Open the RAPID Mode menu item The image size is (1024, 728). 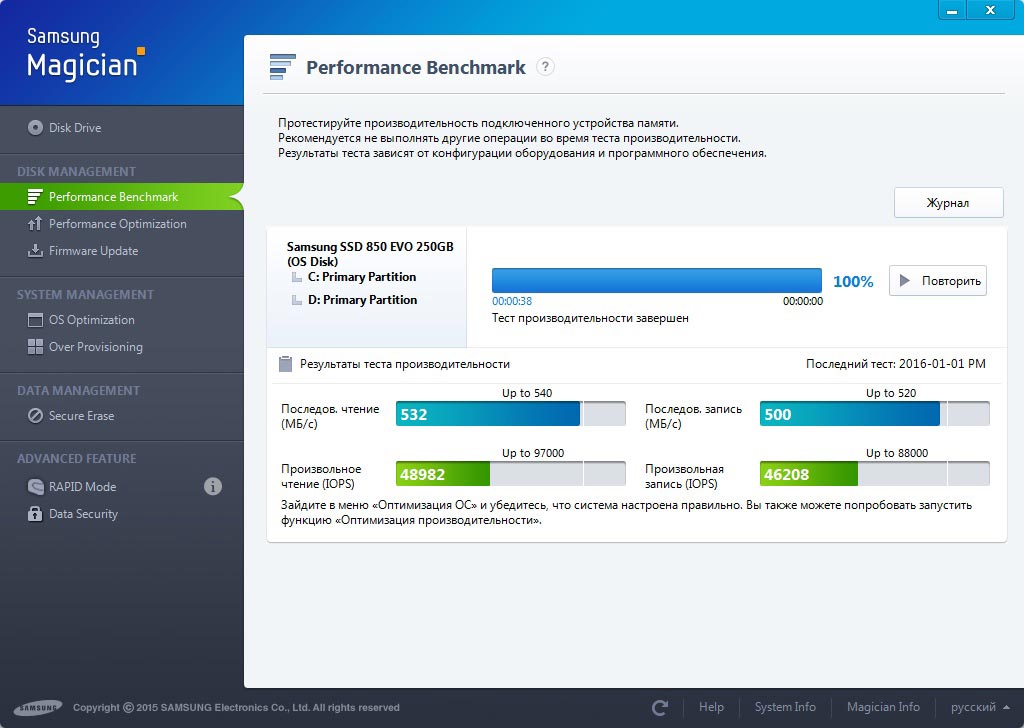click(x=82, y=487)
